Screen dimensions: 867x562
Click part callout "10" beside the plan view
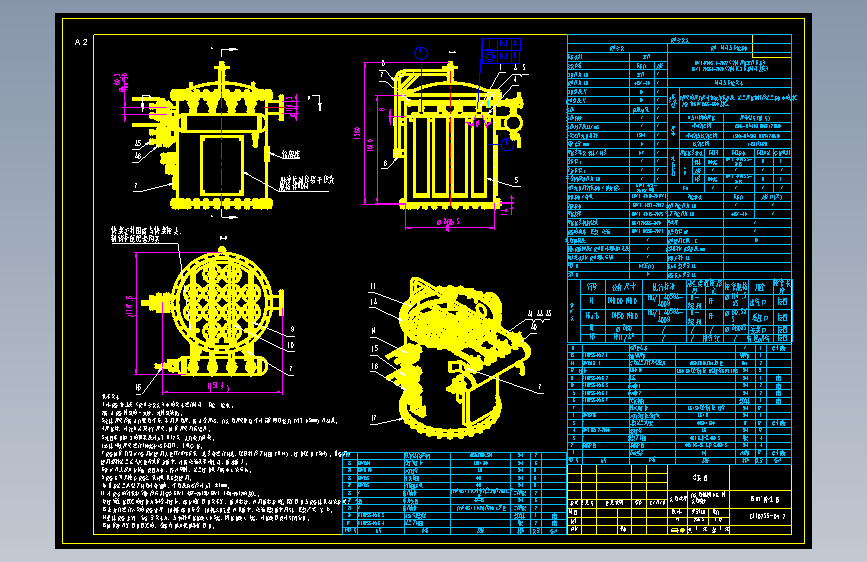tap(290, 345)
